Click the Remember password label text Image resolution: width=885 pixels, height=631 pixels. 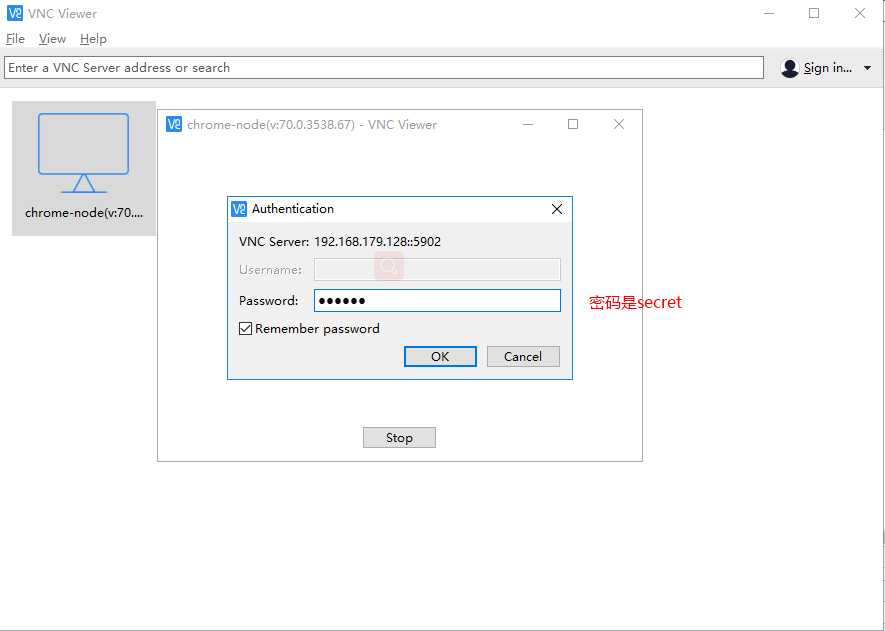[x=317, y=328]
